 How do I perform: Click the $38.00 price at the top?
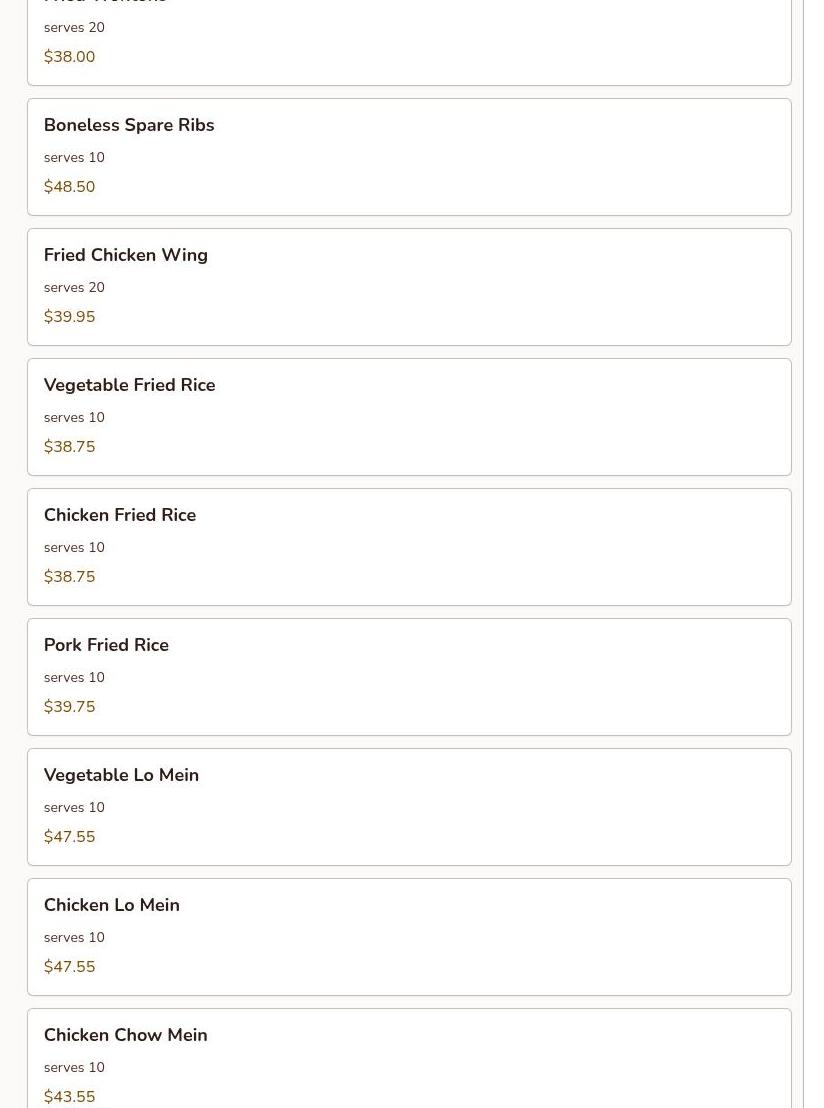(70, 57)
